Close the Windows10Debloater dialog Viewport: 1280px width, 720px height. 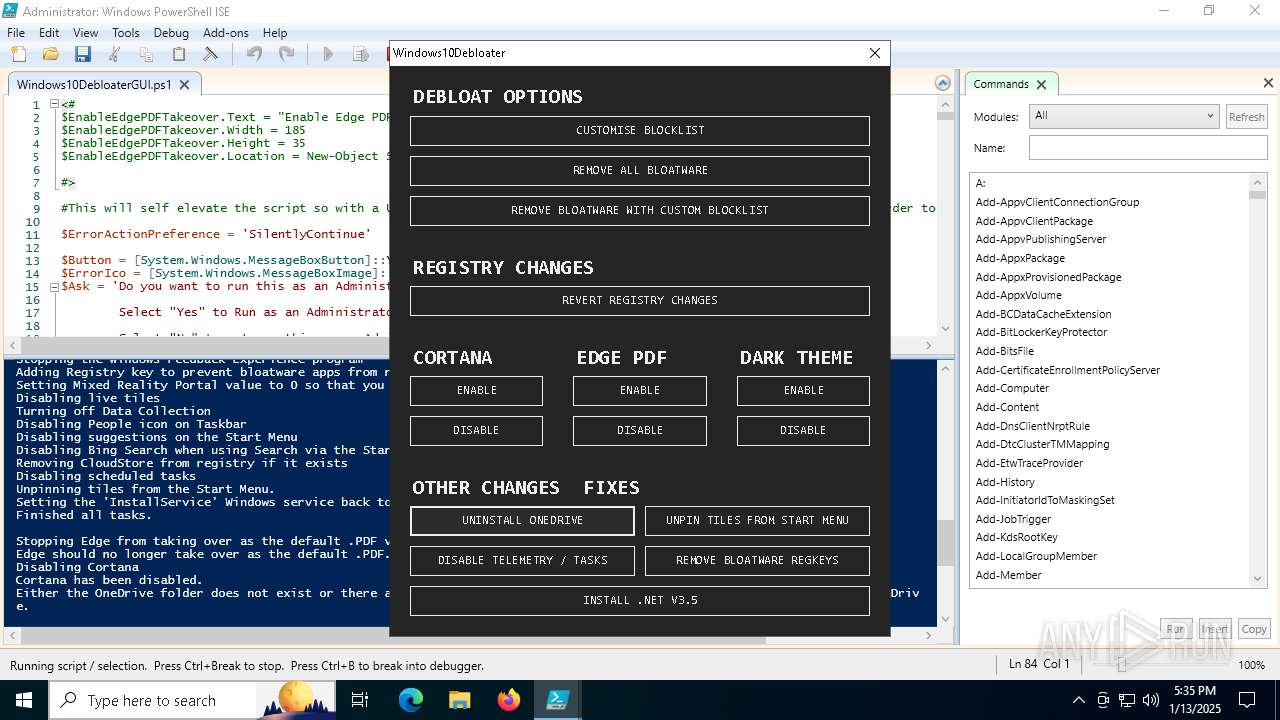[874, 53]
